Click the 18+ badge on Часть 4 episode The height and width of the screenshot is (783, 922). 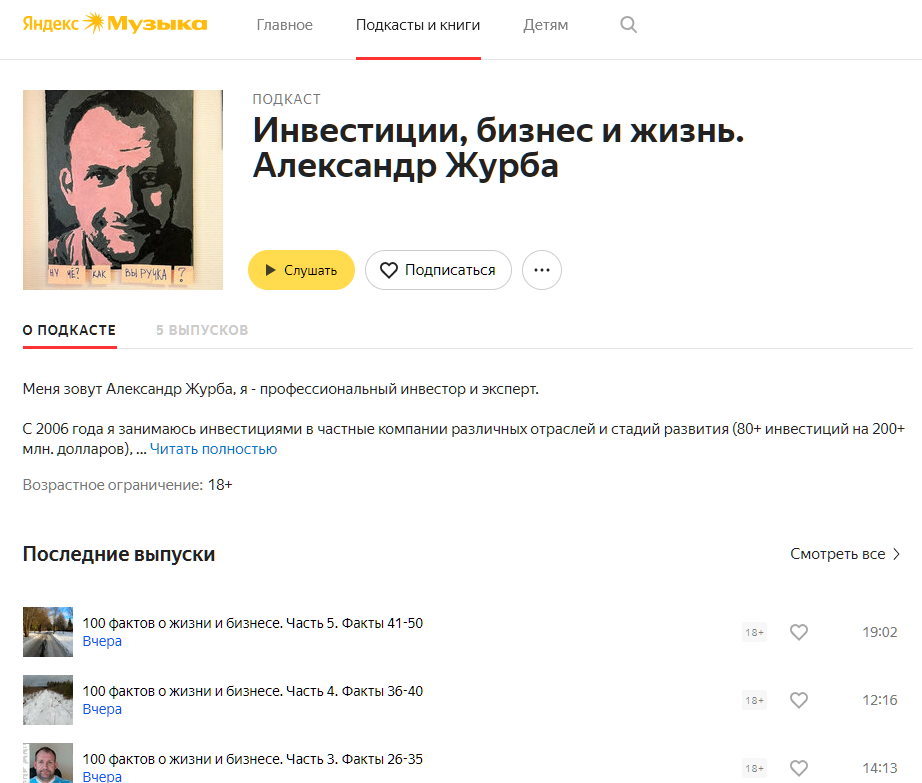point(754,701)
